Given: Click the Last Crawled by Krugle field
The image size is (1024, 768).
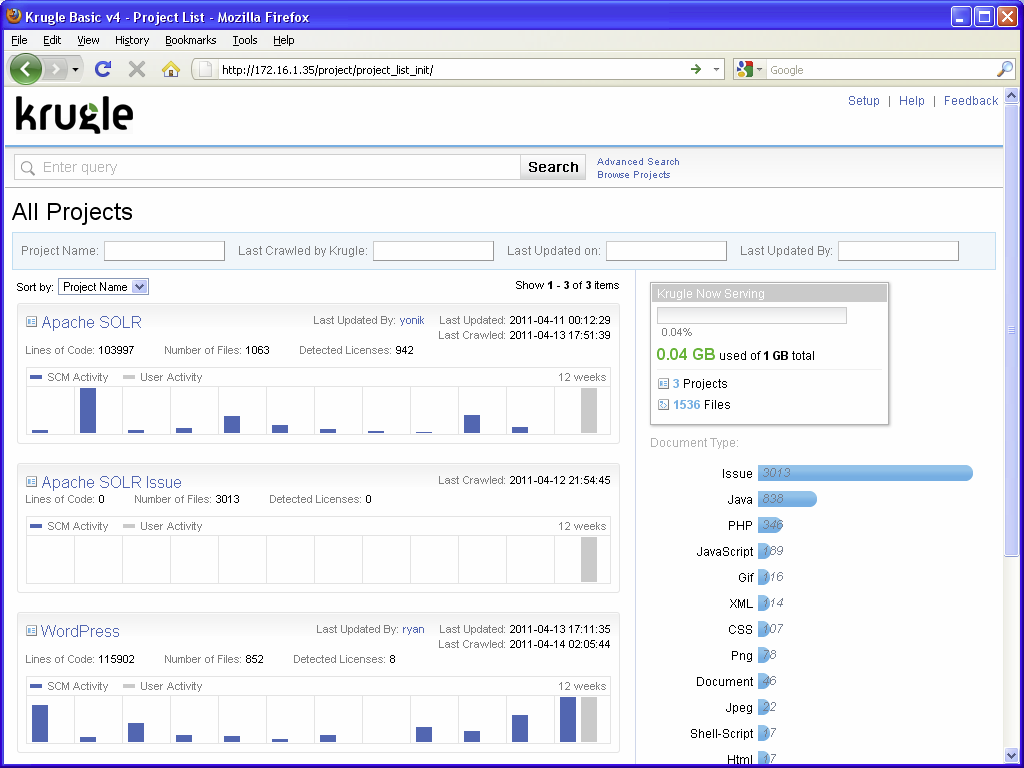Looking at the screenshot, I should (x=434, y=251).
